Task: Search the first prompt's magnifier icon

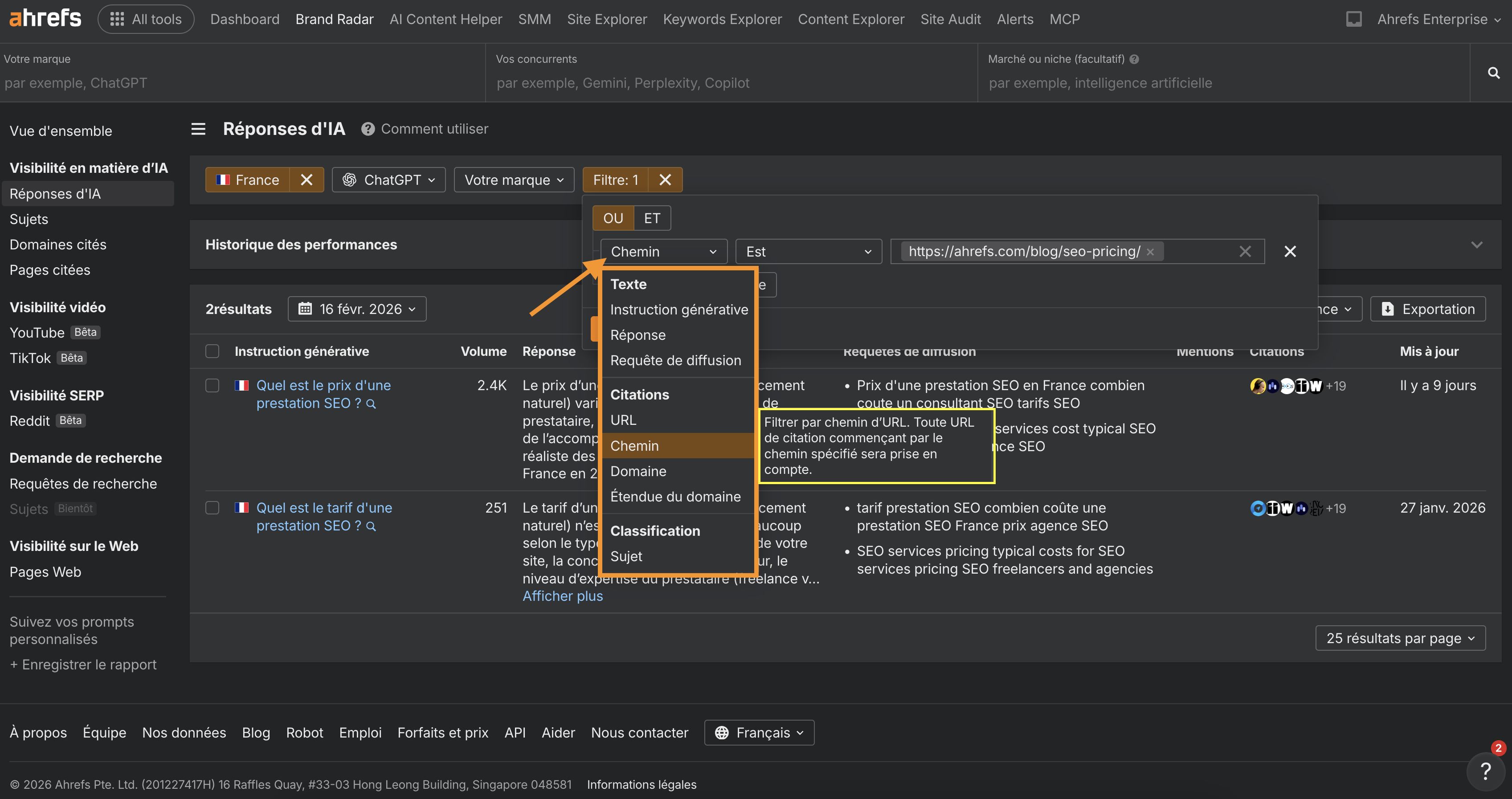Action: click(371, 404)
